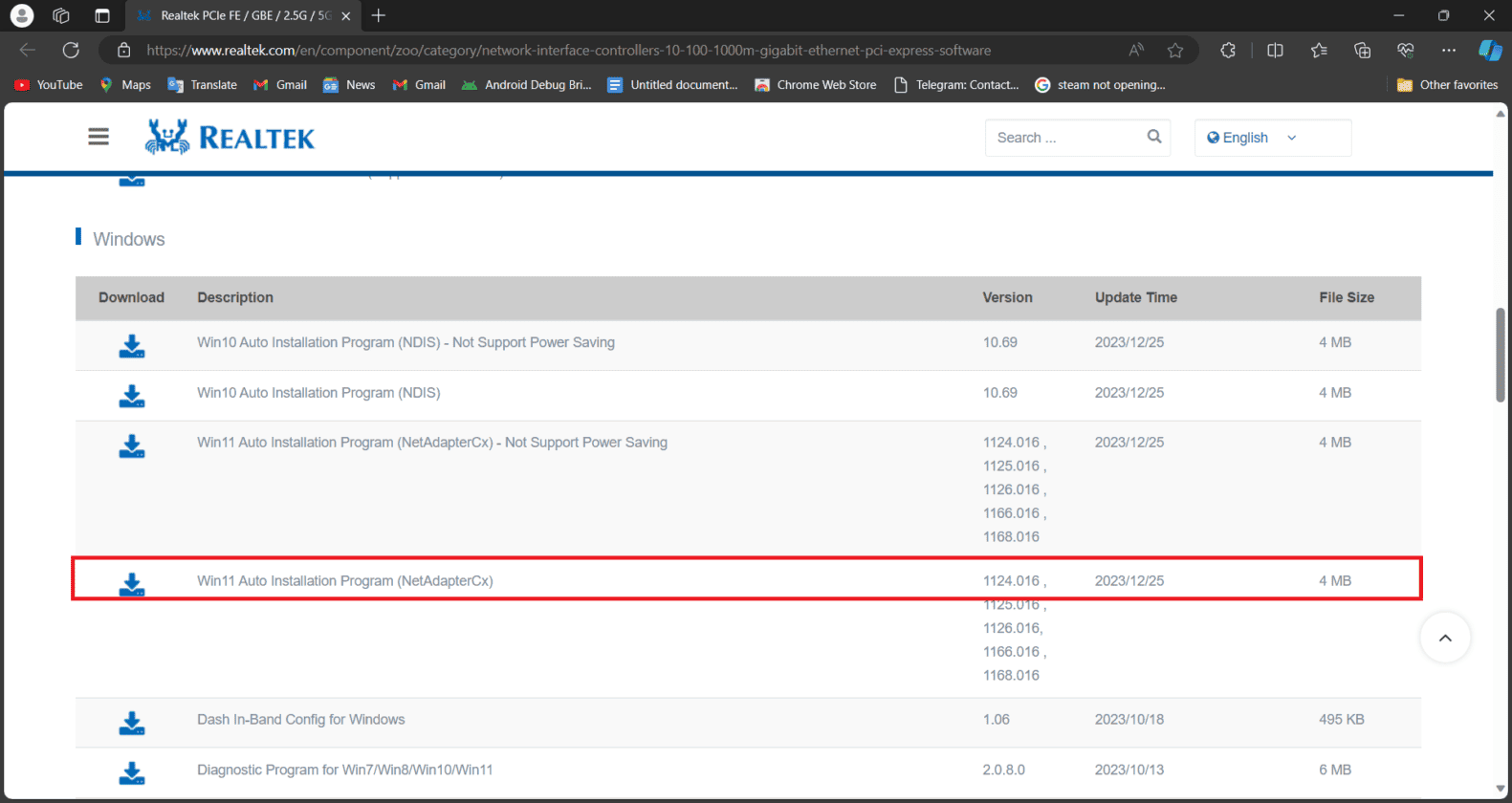Open a new browser tab
Image resolution: width=1512 pixels, height=803 pixels.
pos(379,15)
